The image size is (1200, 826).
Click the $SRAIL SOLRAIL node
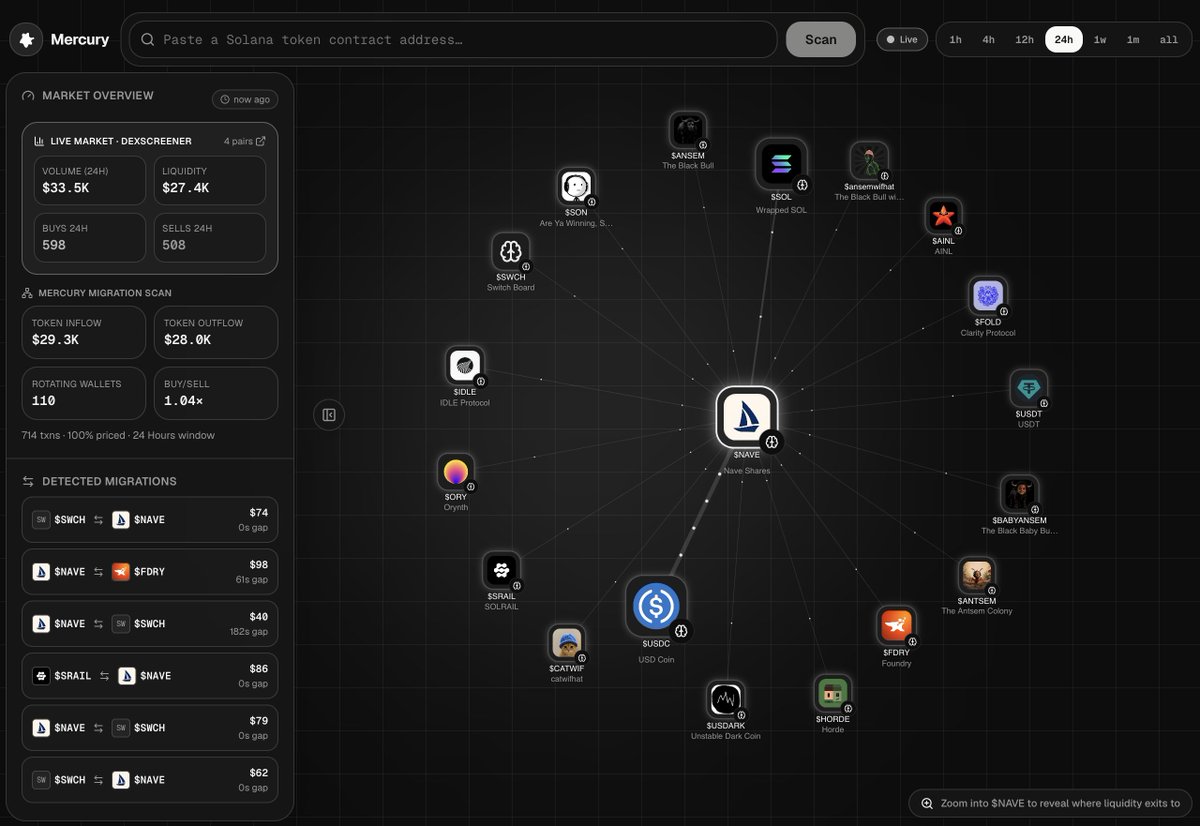(x=501, y=570)
